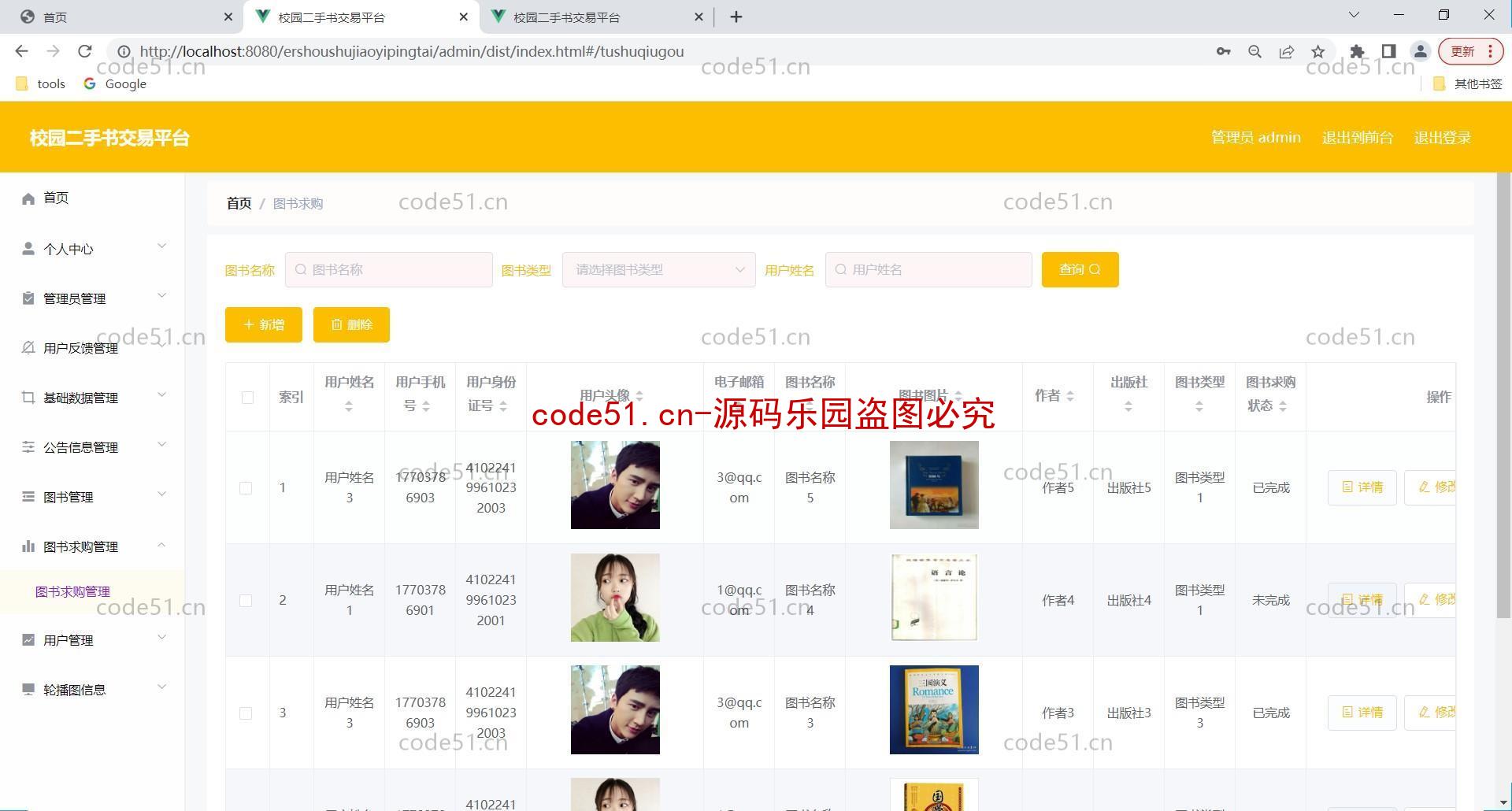Open tools bookmark folder
The width and height of the screenshot is (1512, 811).
[41, 83]
